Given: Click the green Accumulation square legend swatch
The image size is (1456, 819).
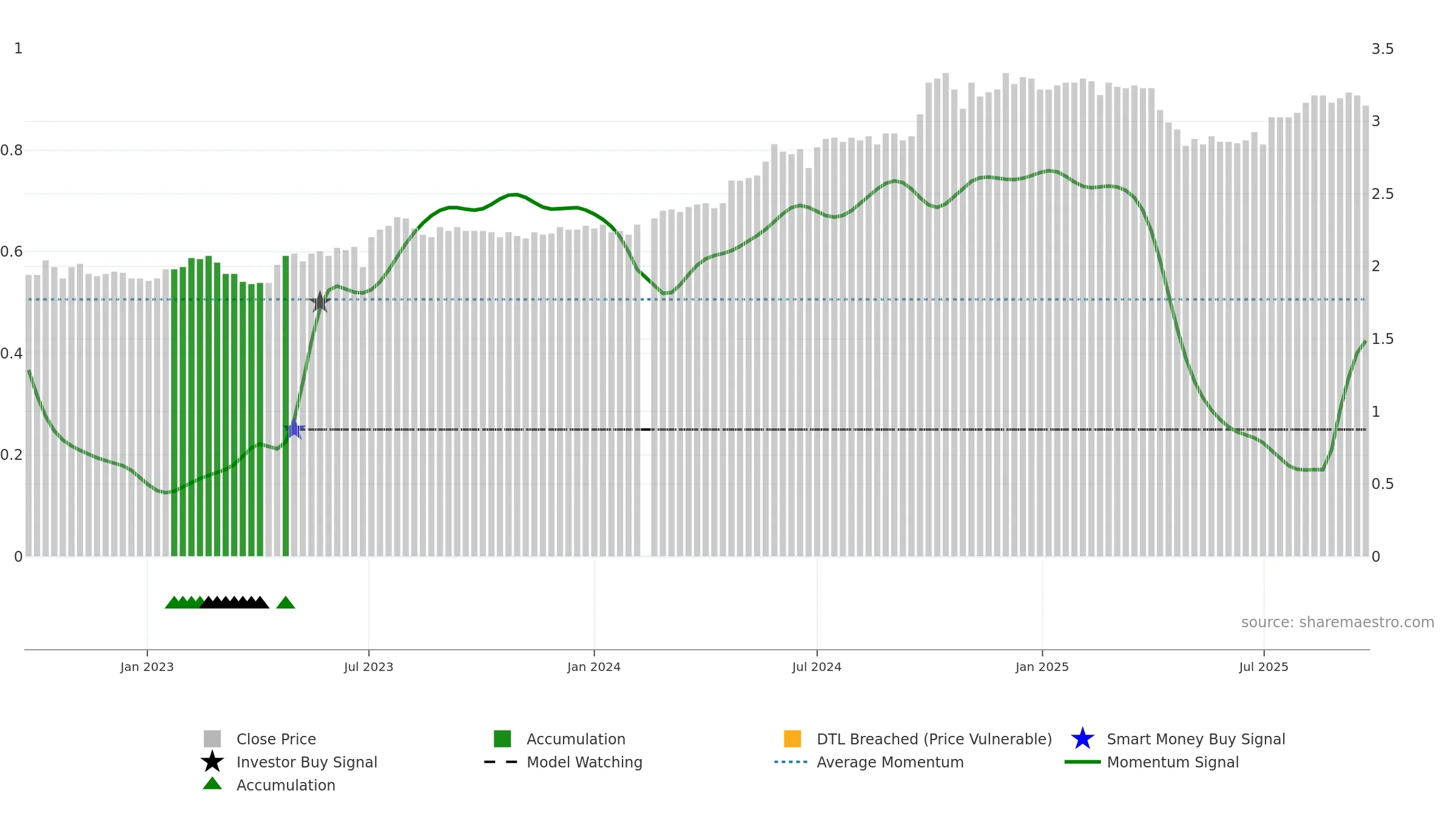Looking at the screenshot, I should tap(502, 738).
